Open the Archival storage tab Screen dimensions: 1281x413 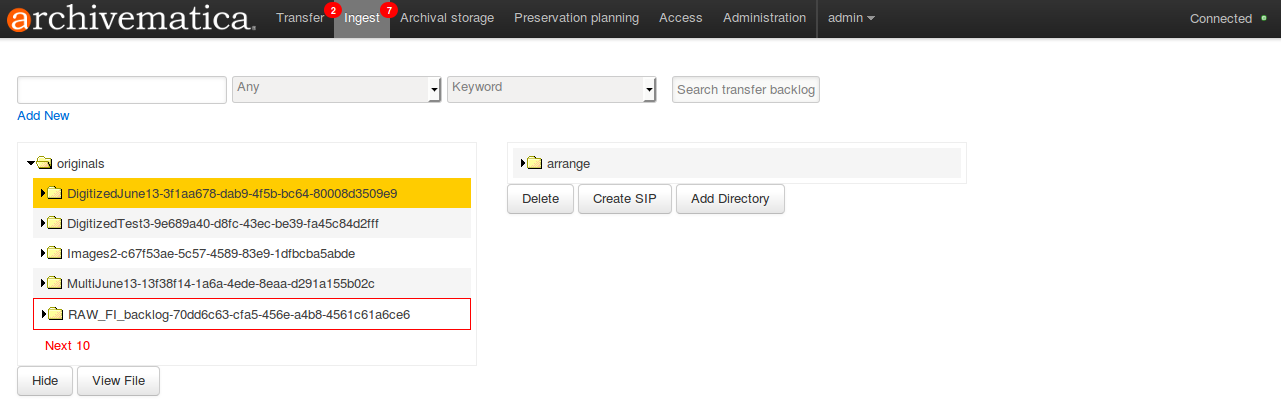pyautogui.click(x=447, y=18)
